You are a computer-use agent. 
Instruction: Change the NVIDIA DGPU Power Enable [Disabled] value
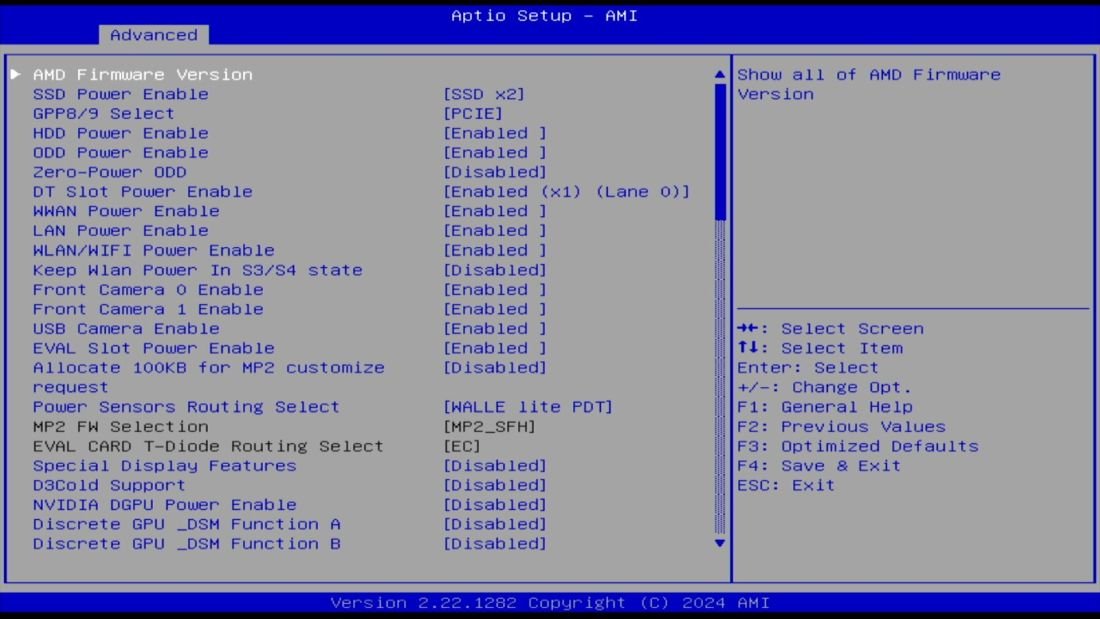494,505
